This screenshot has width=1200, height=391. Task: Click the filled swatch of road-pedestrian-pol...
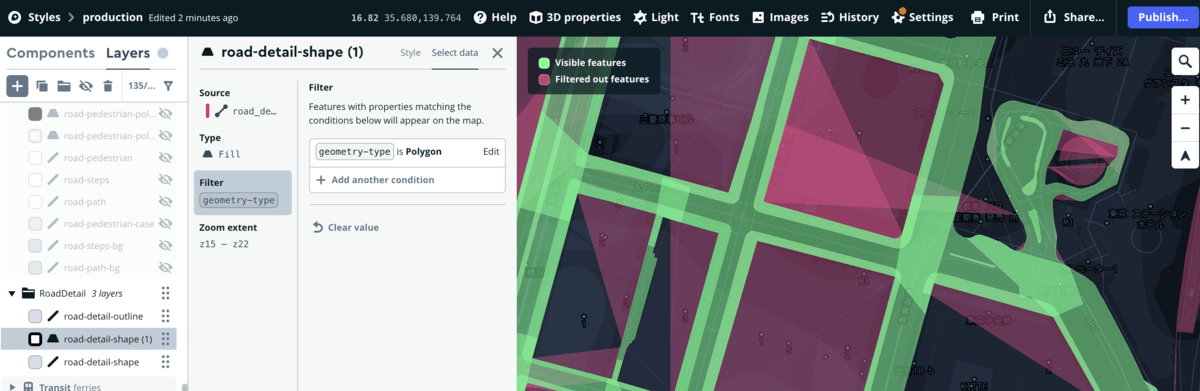(x=35, y=114)
